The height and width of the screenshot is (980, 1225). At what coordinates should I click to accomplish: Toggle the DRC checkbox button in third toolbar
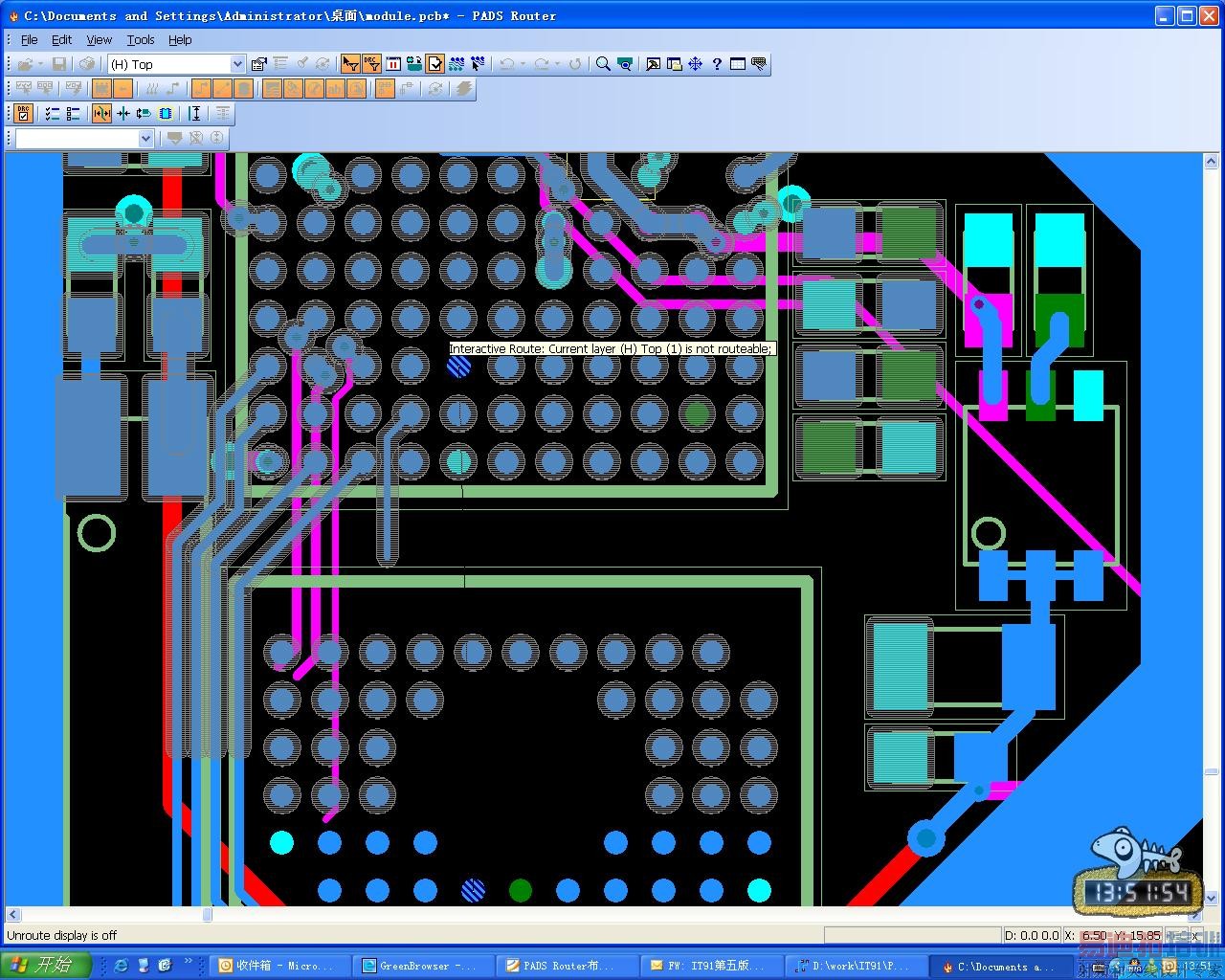click(24, 113)
